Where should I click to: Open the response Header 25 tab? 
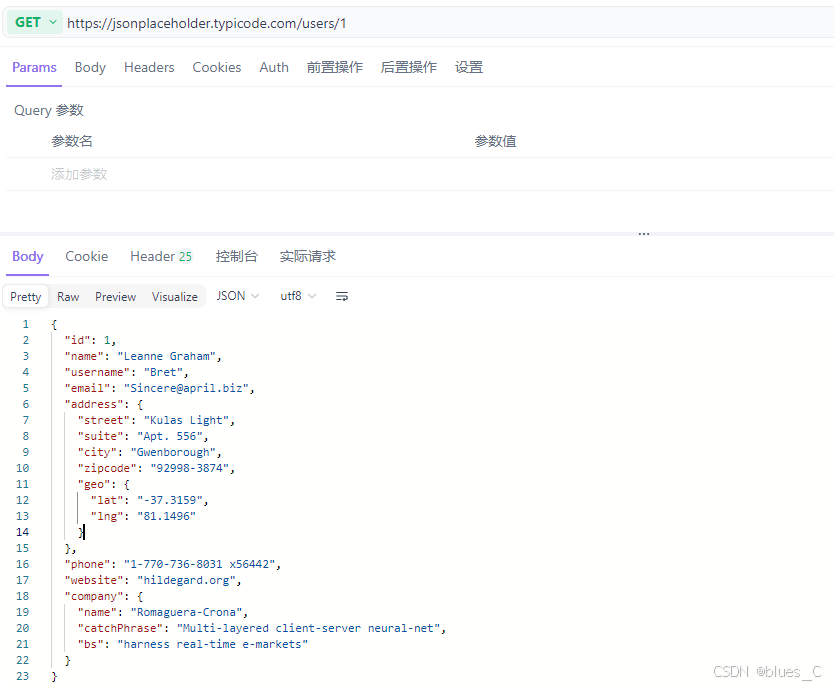pyautogui.click(x=161, y=256)
